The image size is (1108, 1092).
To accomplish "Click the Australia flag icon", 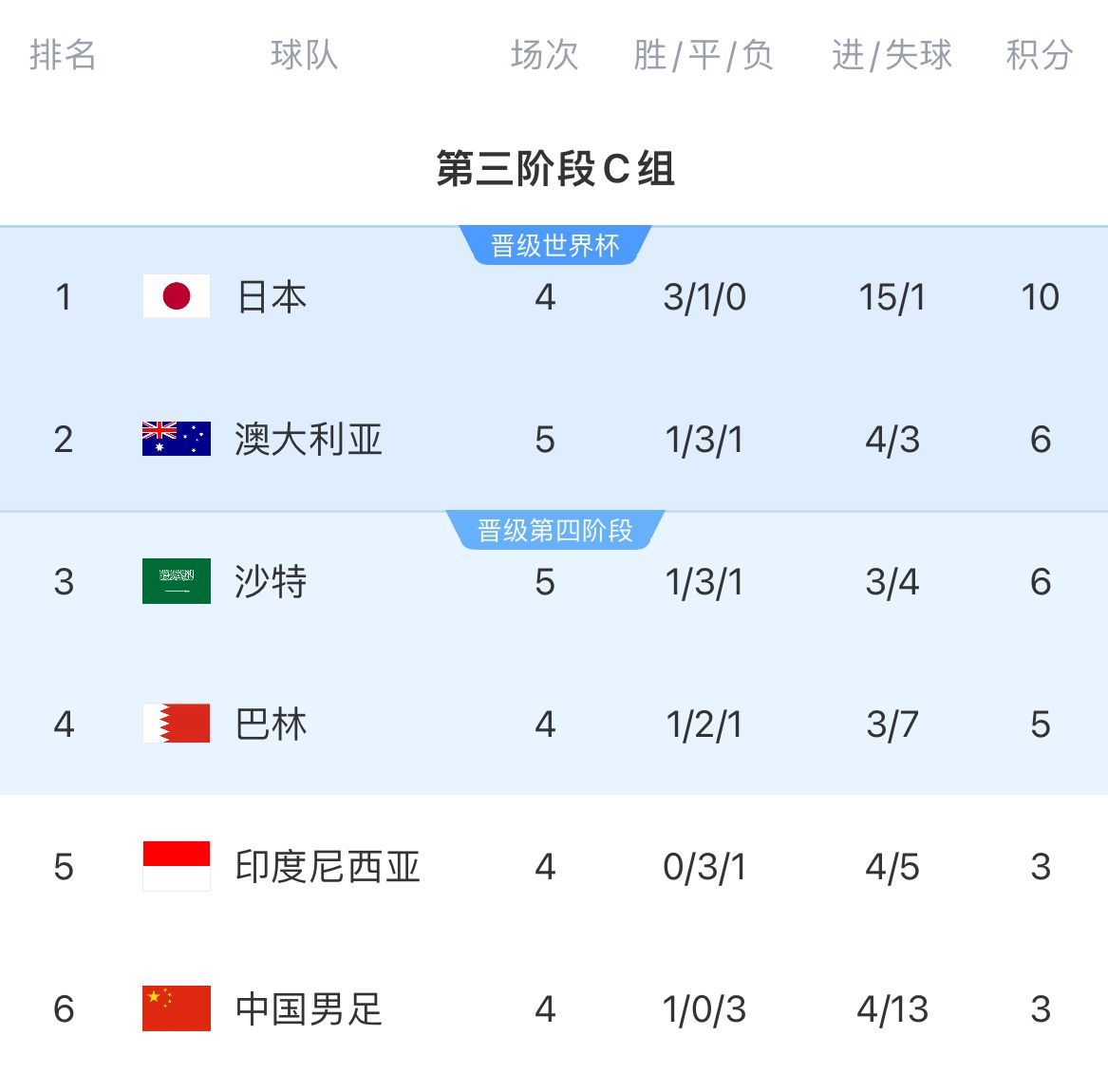I will coord(176,439).
